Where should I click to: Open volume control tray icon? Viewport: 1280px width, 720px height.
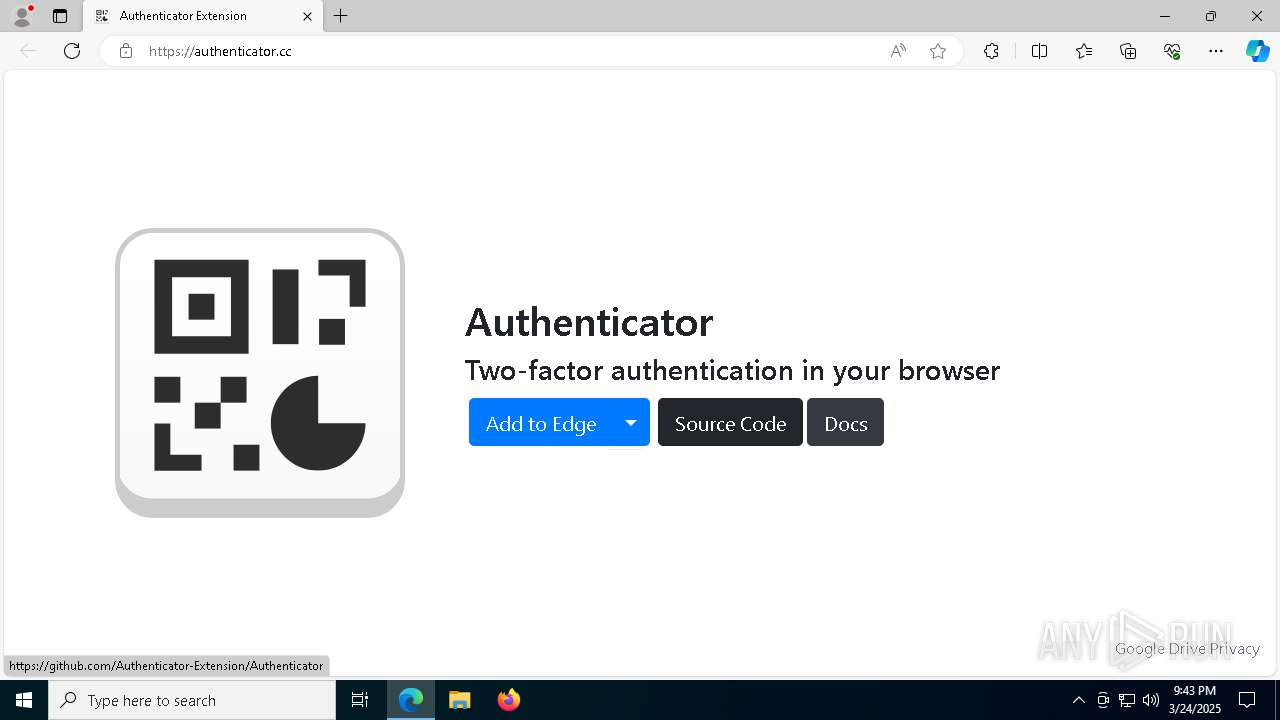[x=1151, y=700]
